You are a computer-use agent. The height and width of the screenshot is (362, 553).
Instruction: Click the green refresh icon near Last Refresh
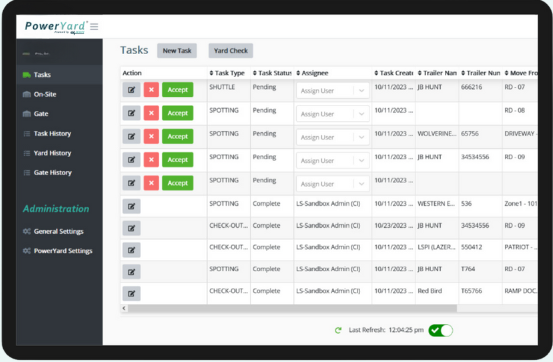pos(338,330)
